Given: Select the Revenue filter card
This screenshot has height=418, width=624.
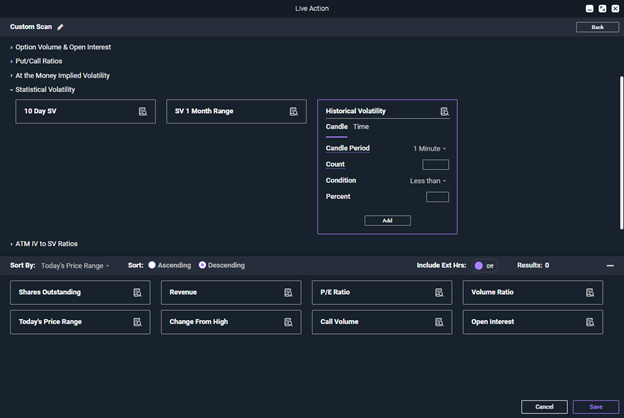Looking at the screenshot, I should pyautogui.click(x=231, y=293).
